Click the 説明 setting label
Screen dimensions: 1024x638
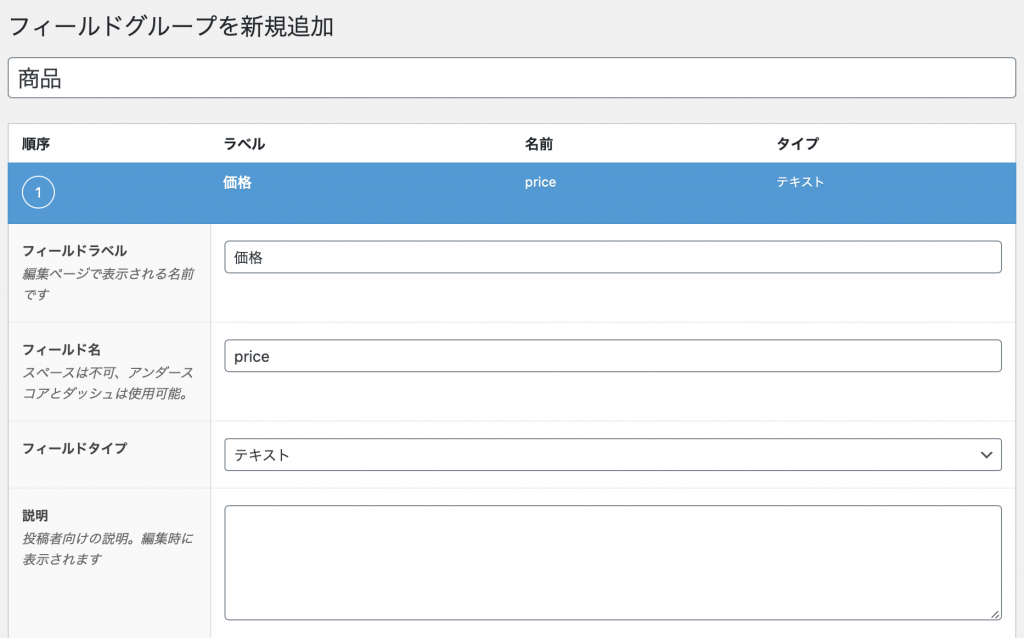click(x=35, y=516)
